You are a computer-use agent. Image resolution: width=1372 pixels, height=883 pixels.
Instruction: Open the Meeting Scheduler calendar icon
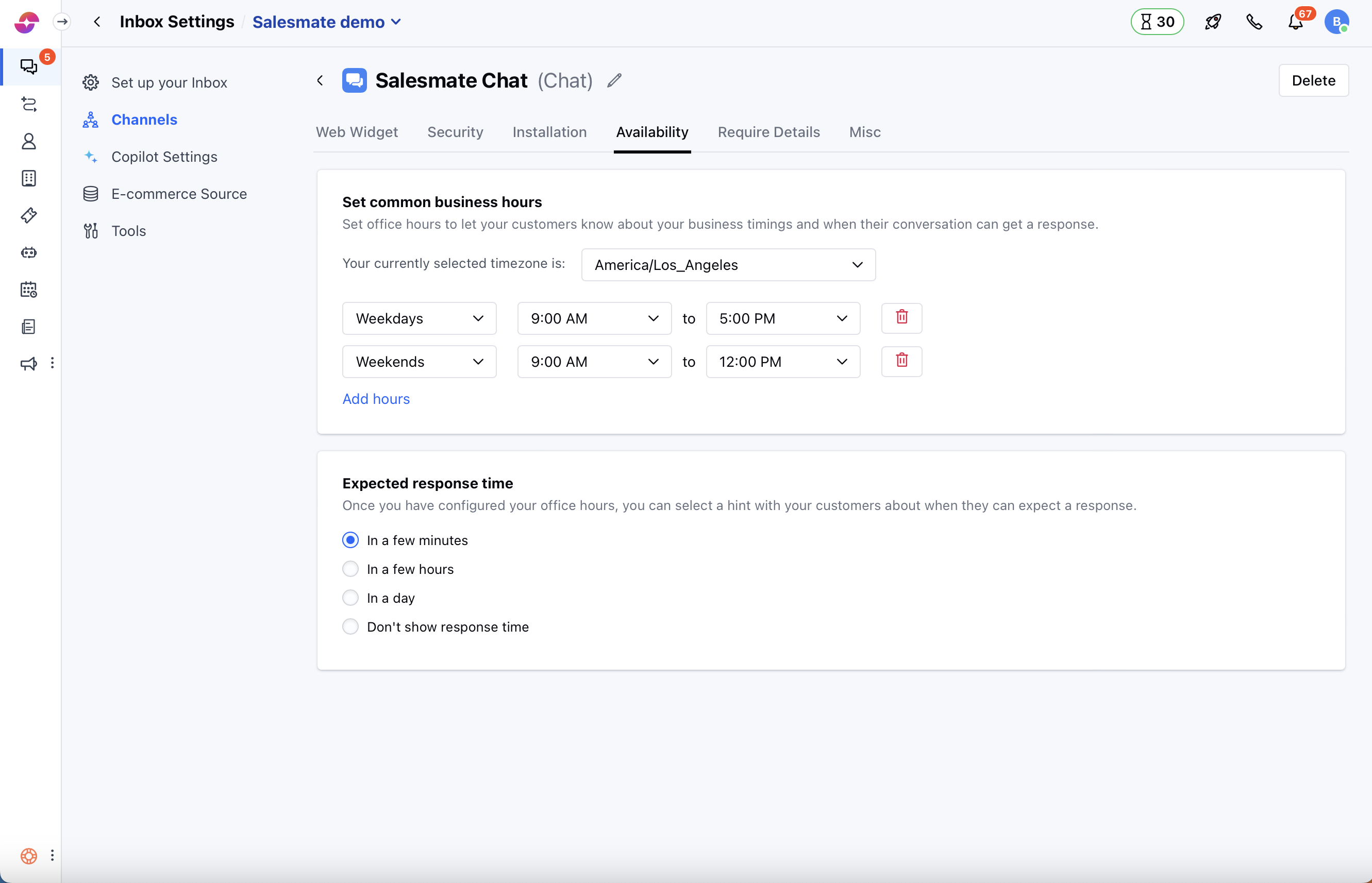(29, 290)
